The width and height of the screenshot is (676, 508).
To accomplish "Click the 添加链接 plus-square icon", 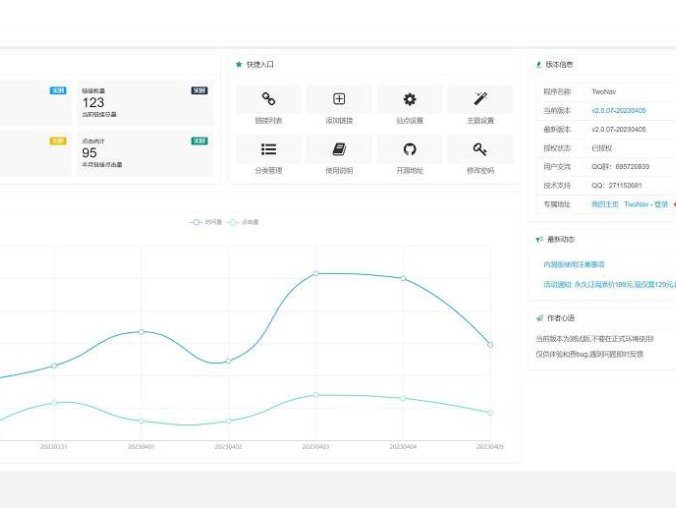I will pyautogui.click(x=339, y=99).
